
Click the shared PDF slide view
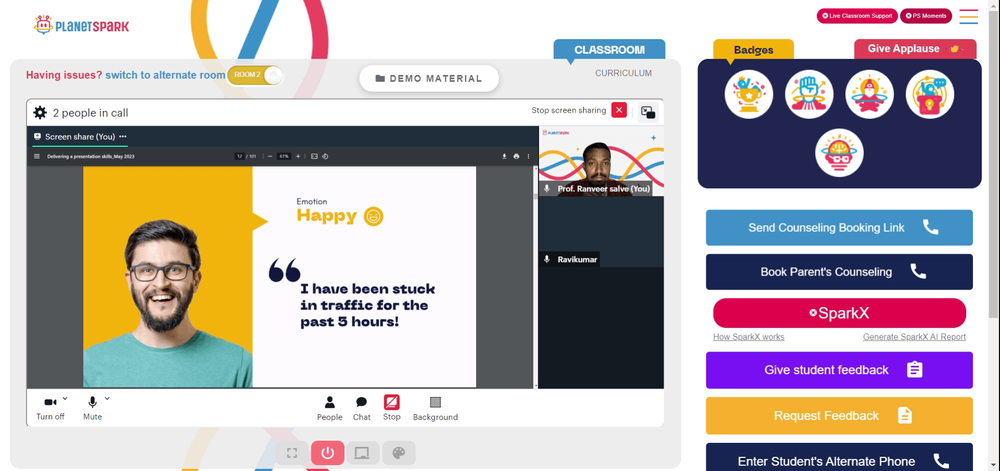(279, 277)
